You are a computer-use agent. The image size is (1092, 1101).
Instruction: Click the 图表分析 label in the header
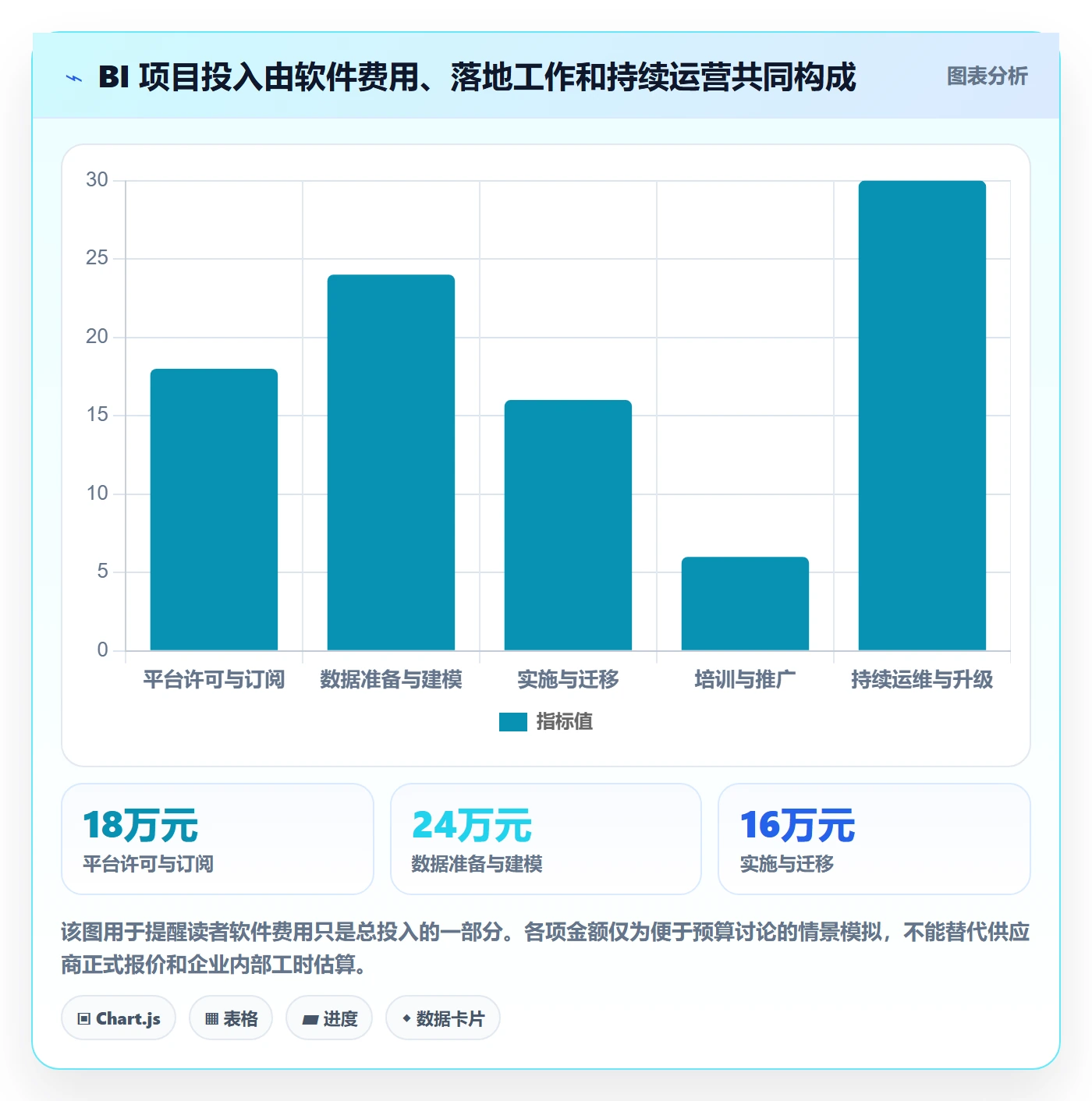coord(987,76)
